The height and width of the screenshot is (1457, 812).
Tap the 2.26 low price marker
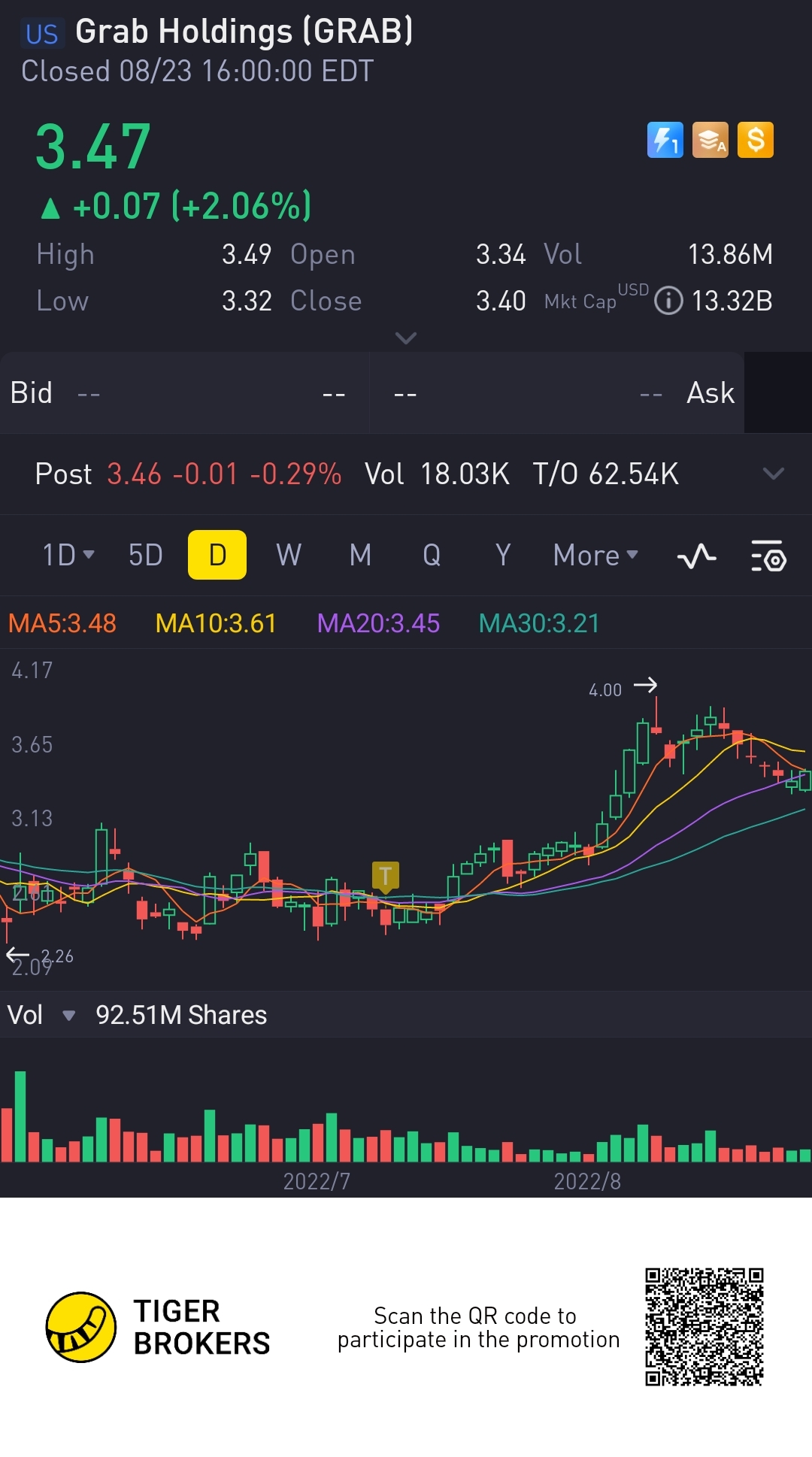point(57,956)
